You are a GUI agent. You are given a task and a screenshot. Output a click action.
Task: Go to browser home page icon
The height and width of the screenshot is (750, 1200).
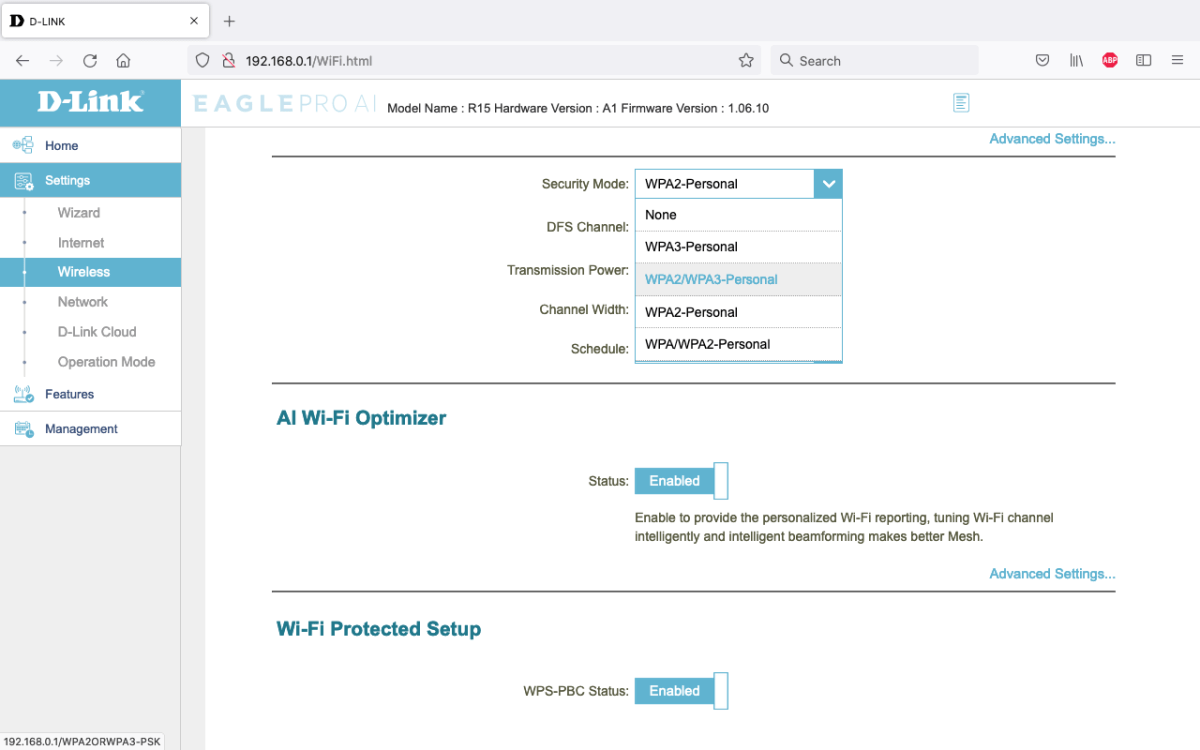point(123,60)
